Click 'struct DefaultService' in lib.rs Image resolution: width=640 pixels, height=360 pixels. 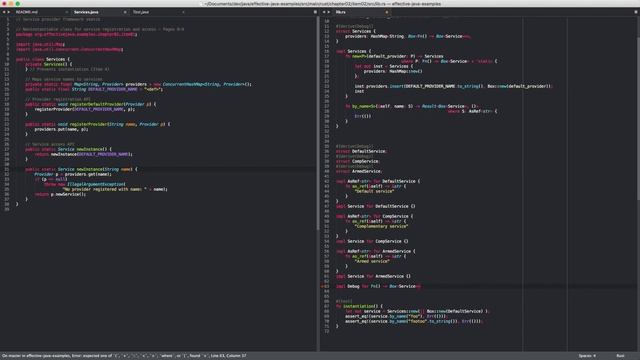pos(361,151)
